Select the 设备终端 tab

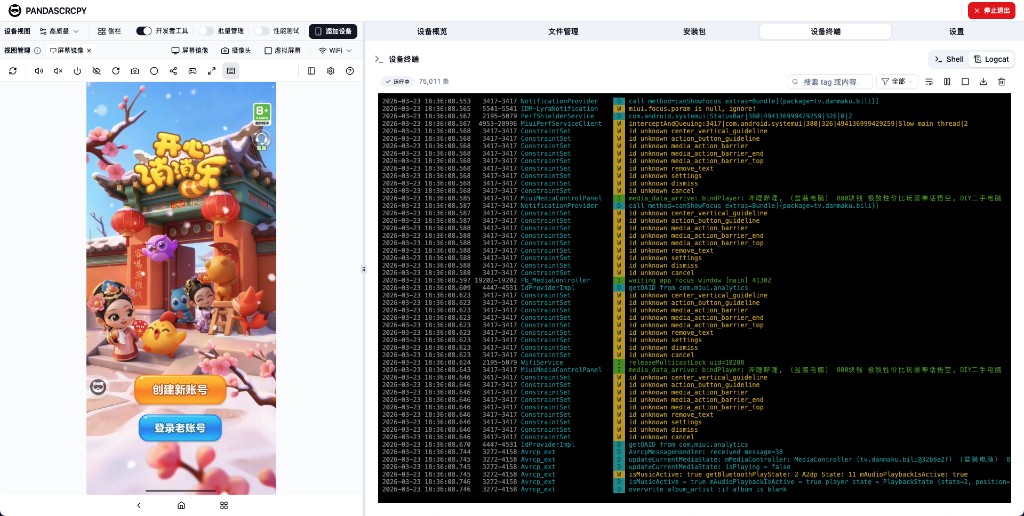pyautogui.click(x=825, y=31)
